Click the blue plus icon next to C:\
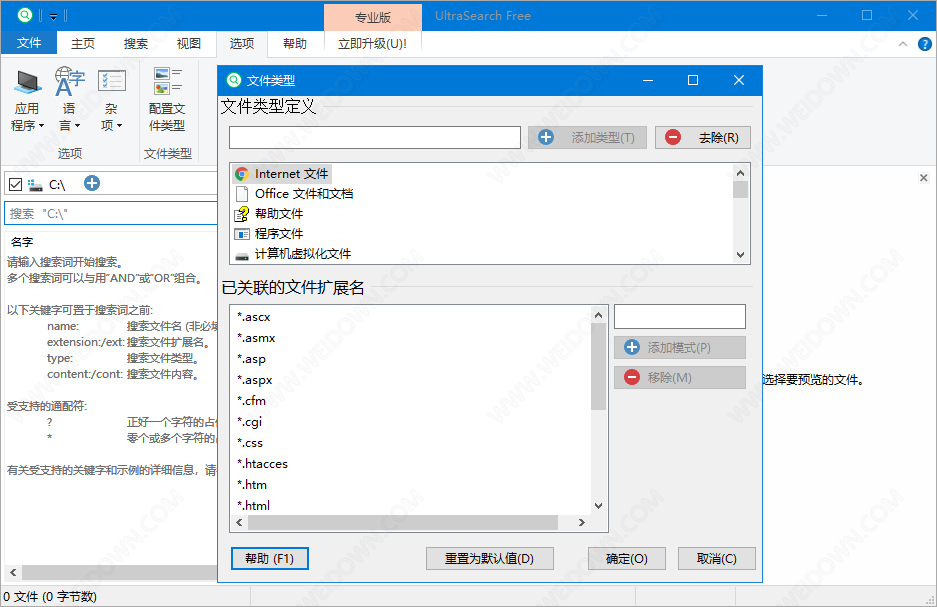The width and height of the screenshot is (937, 607). (91, 183)
